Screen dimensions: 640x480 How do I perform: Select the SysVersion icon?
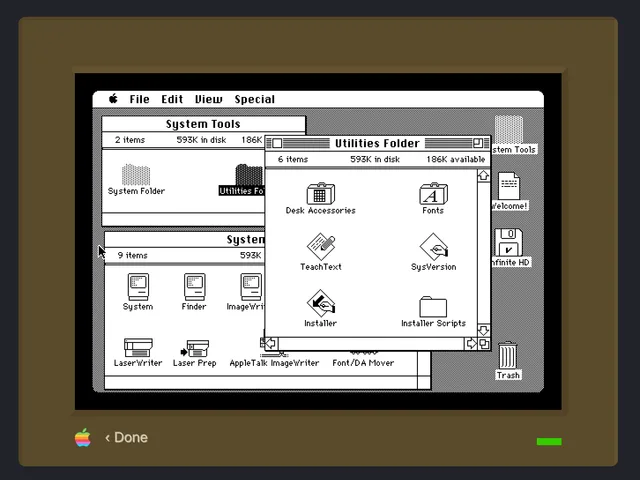coord(433,247)
